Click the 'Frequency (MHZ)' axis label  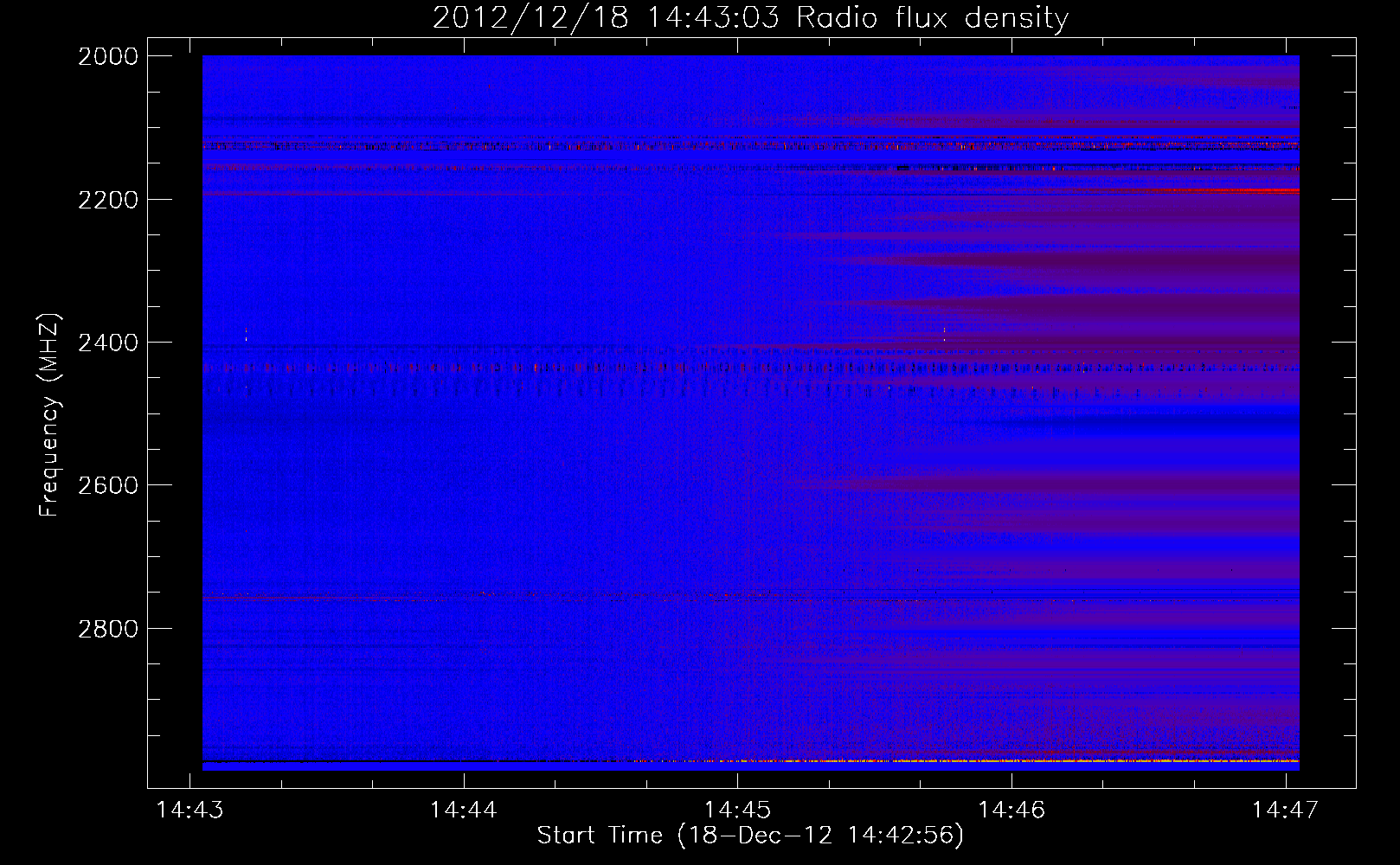[x=49, y=415]
